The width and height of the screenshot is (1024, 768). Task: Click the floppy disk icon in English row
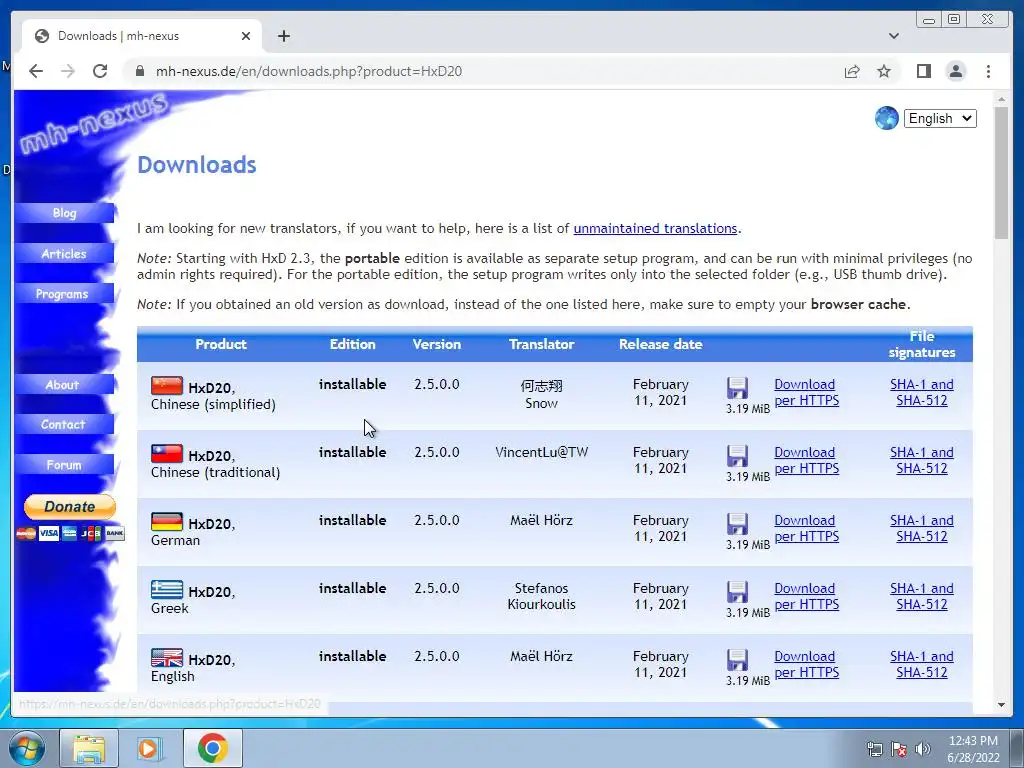(737, 660)
